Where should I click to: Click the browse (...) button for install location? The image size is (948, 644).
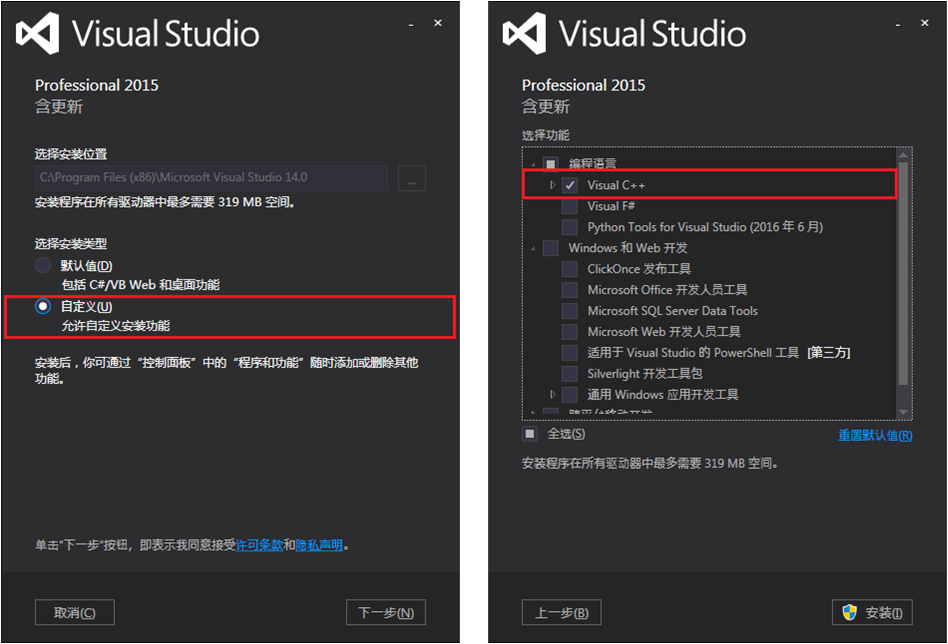pyautogui.click(x=412, y=178)
